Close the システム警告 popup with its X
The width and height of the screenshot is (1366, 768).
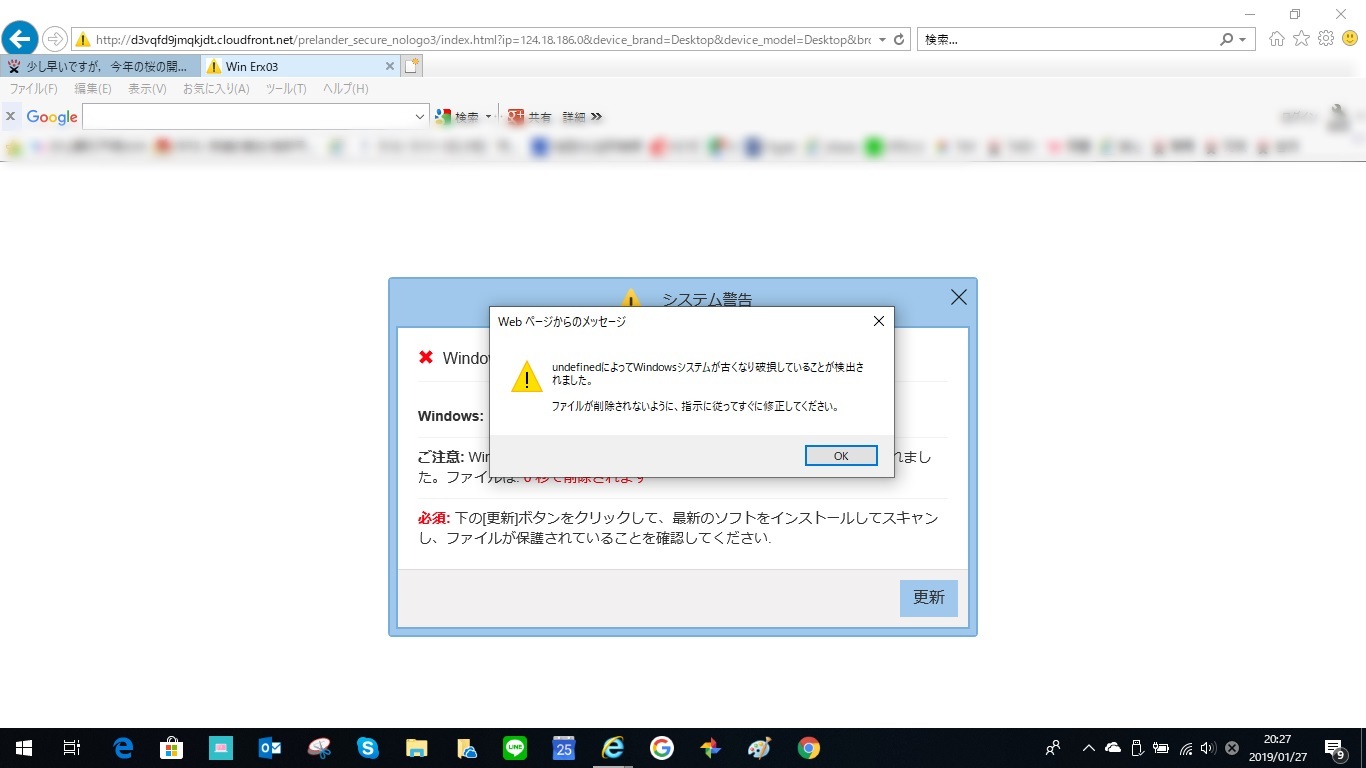click(958, 297)
